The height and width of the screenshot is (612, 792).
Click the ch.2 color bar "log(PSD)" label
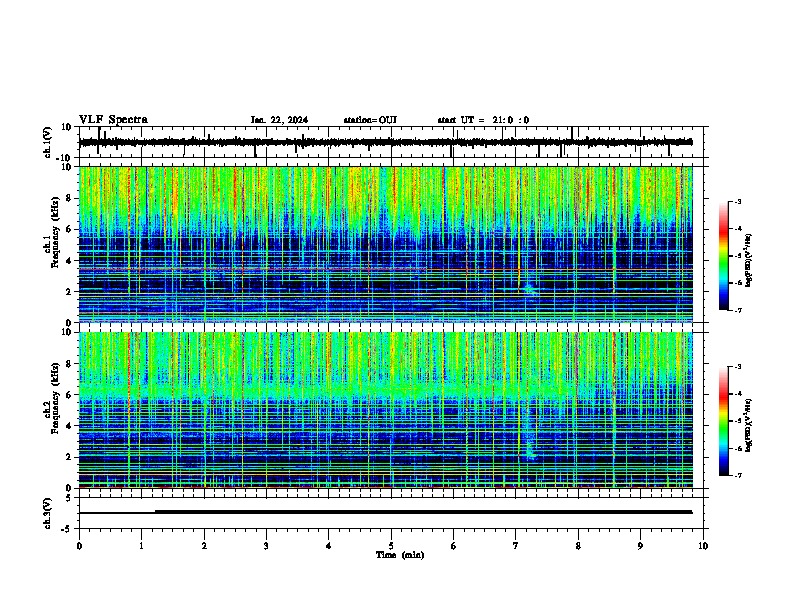coord(749,425)
